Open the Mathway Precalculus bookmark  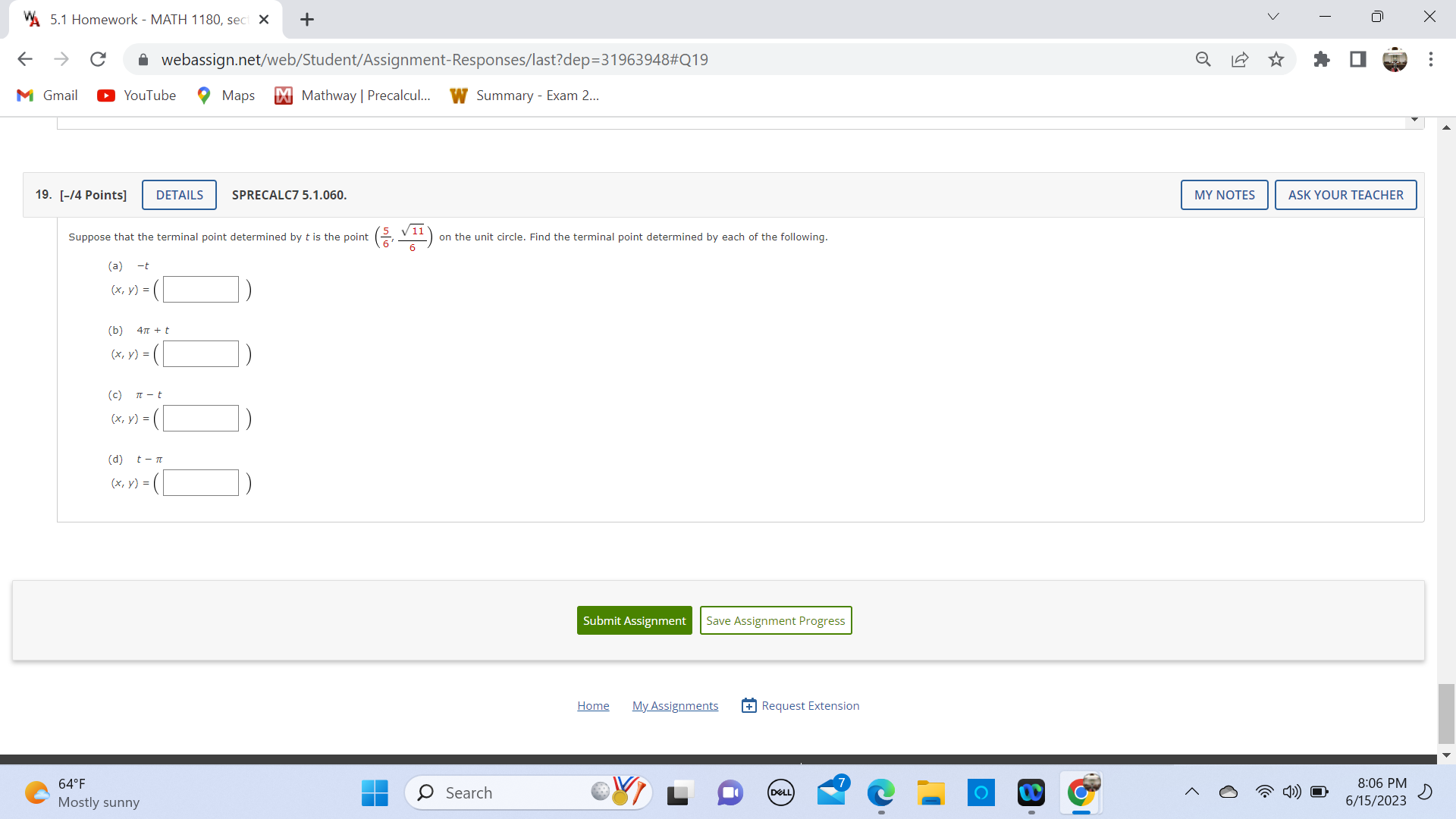[353, 96]
